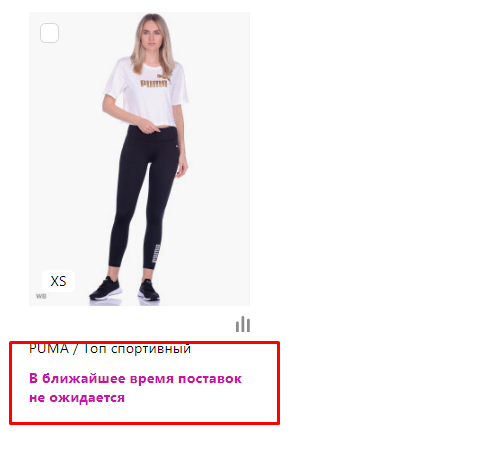Click the vertical white print on the leggings
This screenshot has height=461, width=483.
pos(156,254)
